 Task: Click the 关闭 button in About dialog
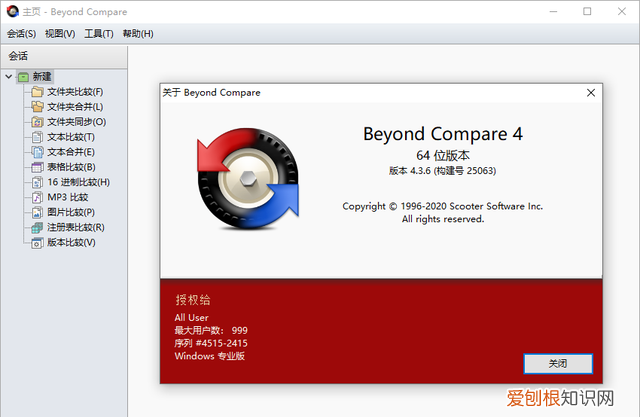tap(558, 364)
